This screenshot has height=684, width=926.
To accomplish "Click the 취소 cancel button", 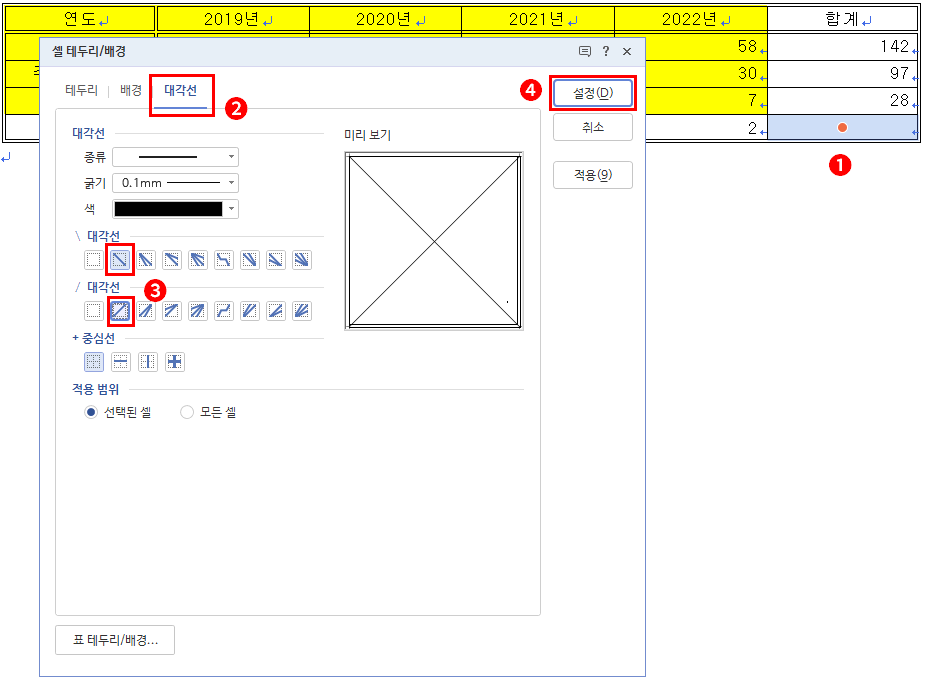I will [x=593, y=127].
